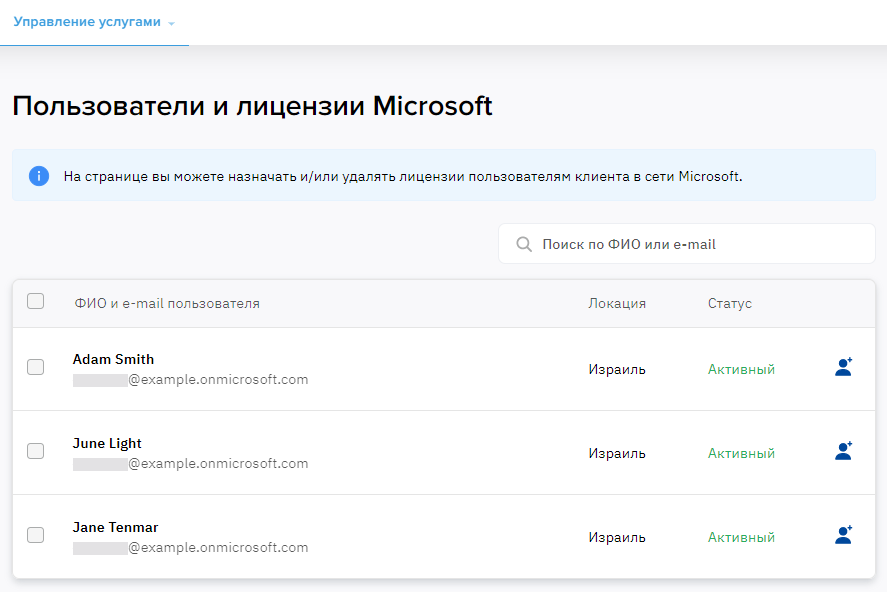Click the add-license icon for Adam Smith
This screenshot has height=592, width=887.
pyautogui.click(x=843, y=367)
